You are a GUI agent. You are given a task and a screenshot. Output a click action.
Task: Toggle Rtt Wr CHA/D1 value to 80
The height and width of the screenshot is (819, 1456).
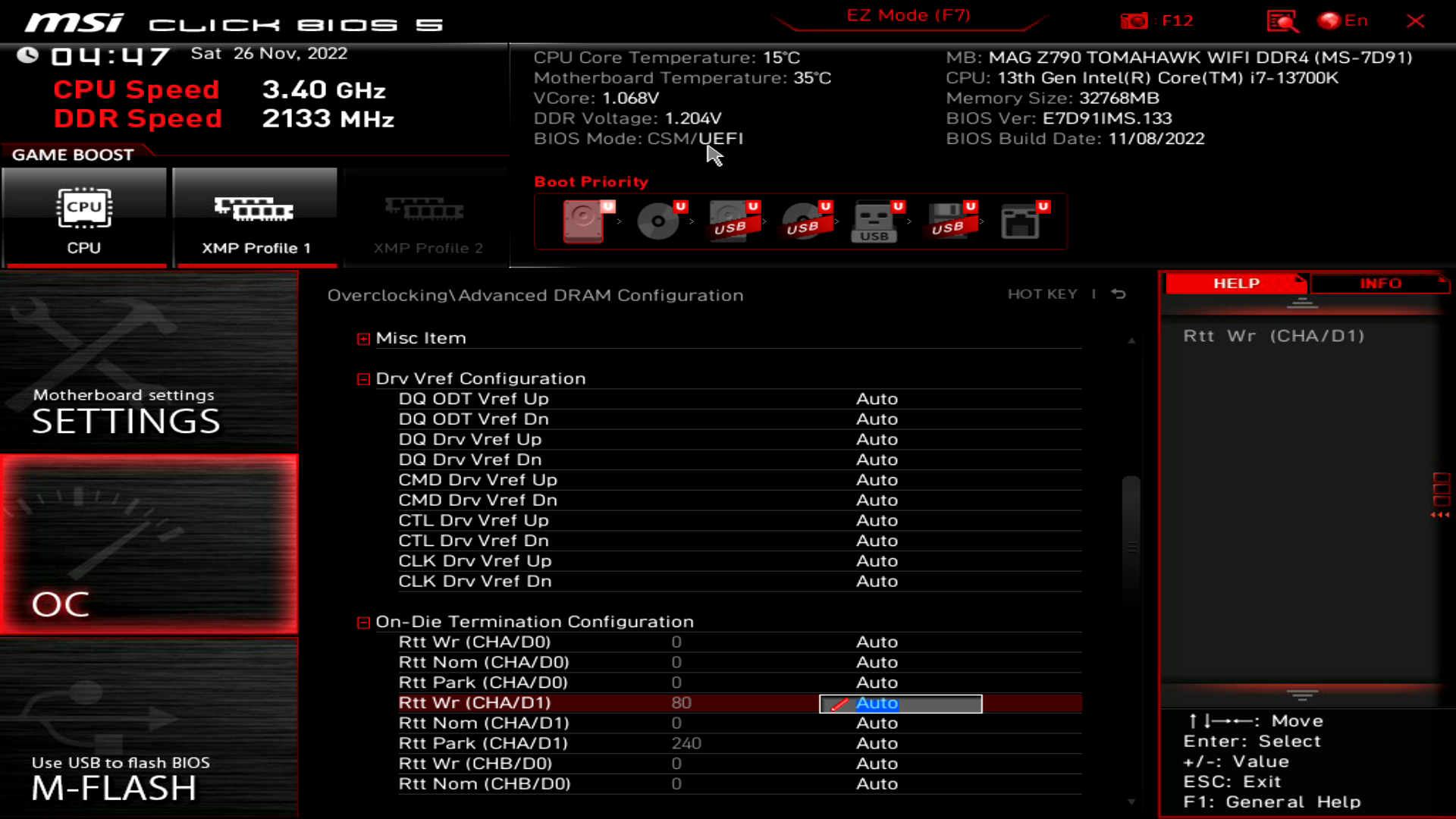[x=900, y=702]
